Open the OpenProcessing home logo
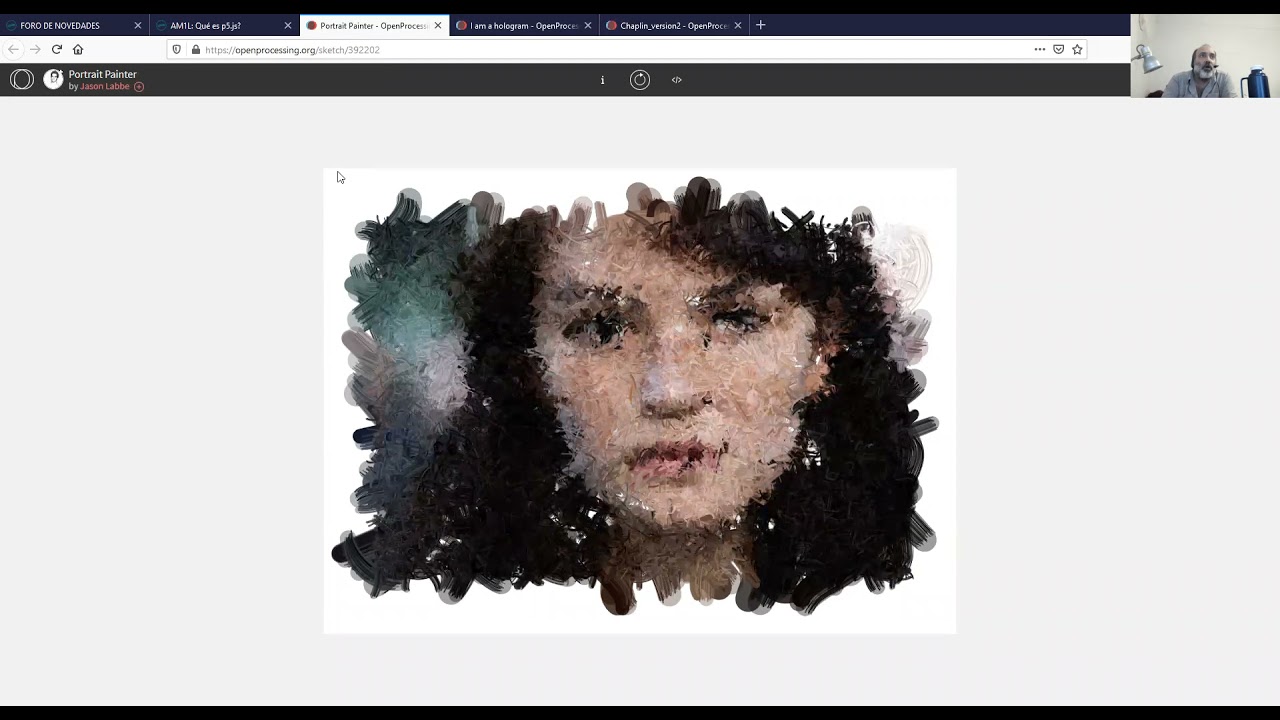Image resolution: width=1280 pixels, height=720 pixels. click(22, 80)
